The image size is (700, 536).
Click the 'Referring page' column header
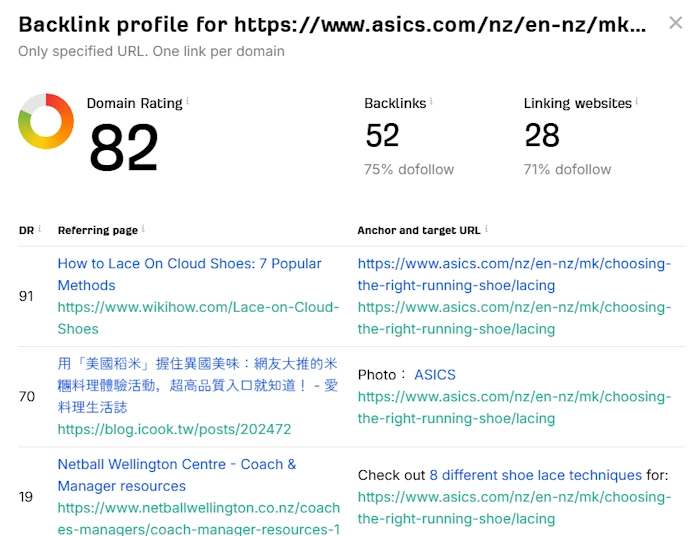coord(97,230)
